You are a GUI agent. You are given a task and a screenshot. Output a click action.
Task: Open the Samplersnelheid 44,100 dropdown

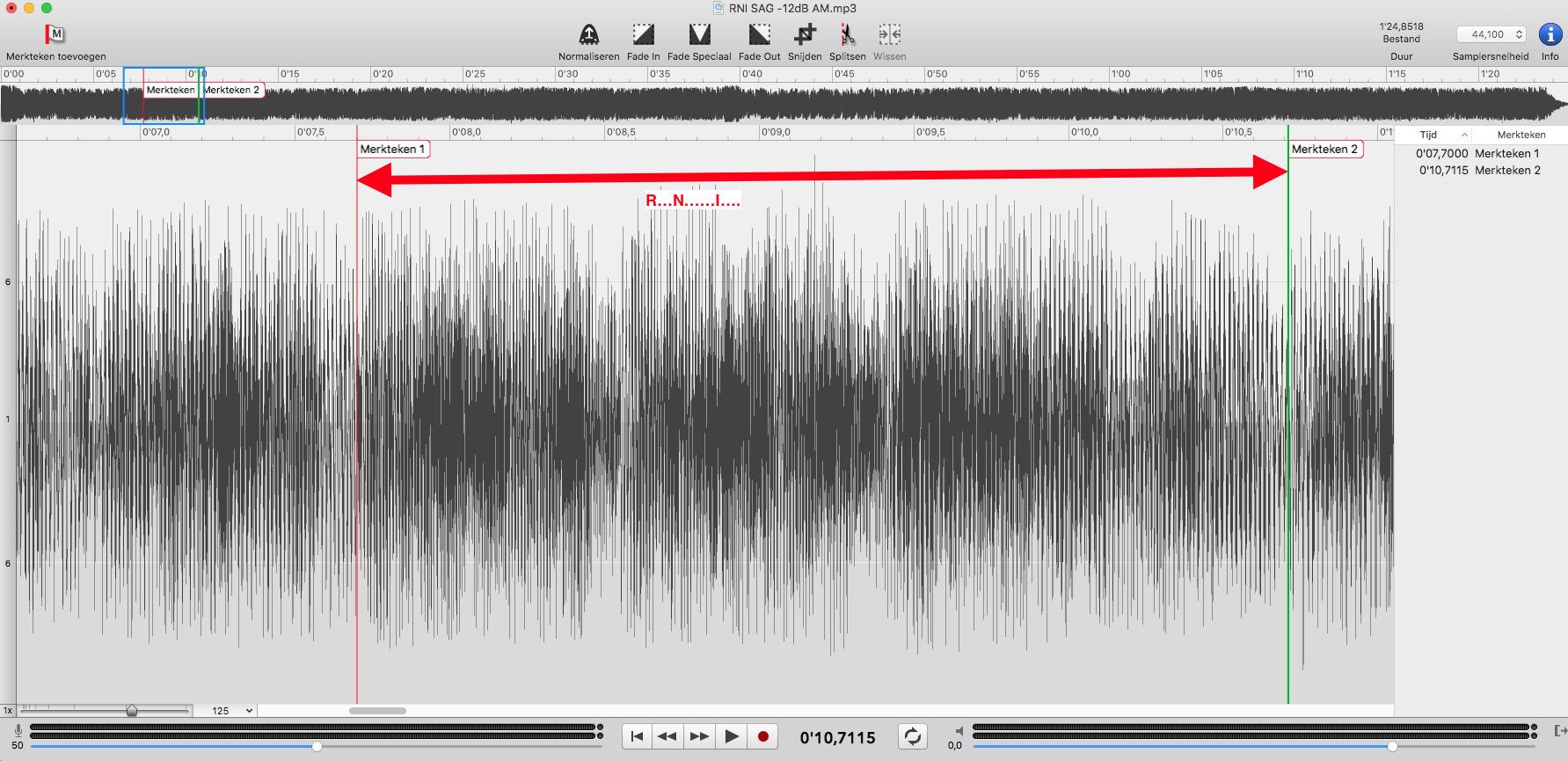point(1492,34)
